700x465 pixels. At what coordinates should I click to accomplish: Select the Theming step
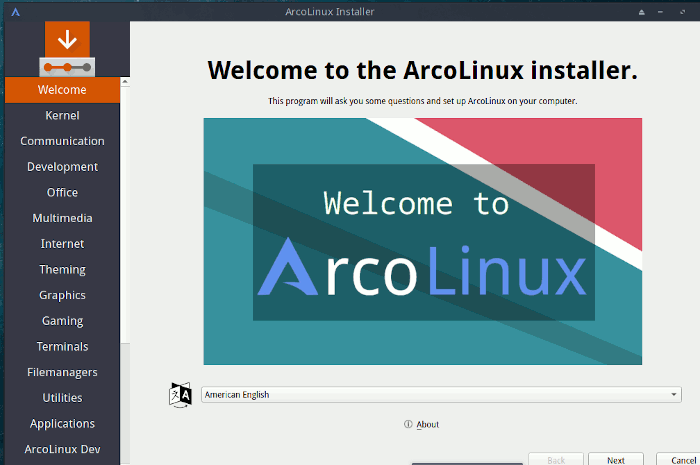coord(62,270)
